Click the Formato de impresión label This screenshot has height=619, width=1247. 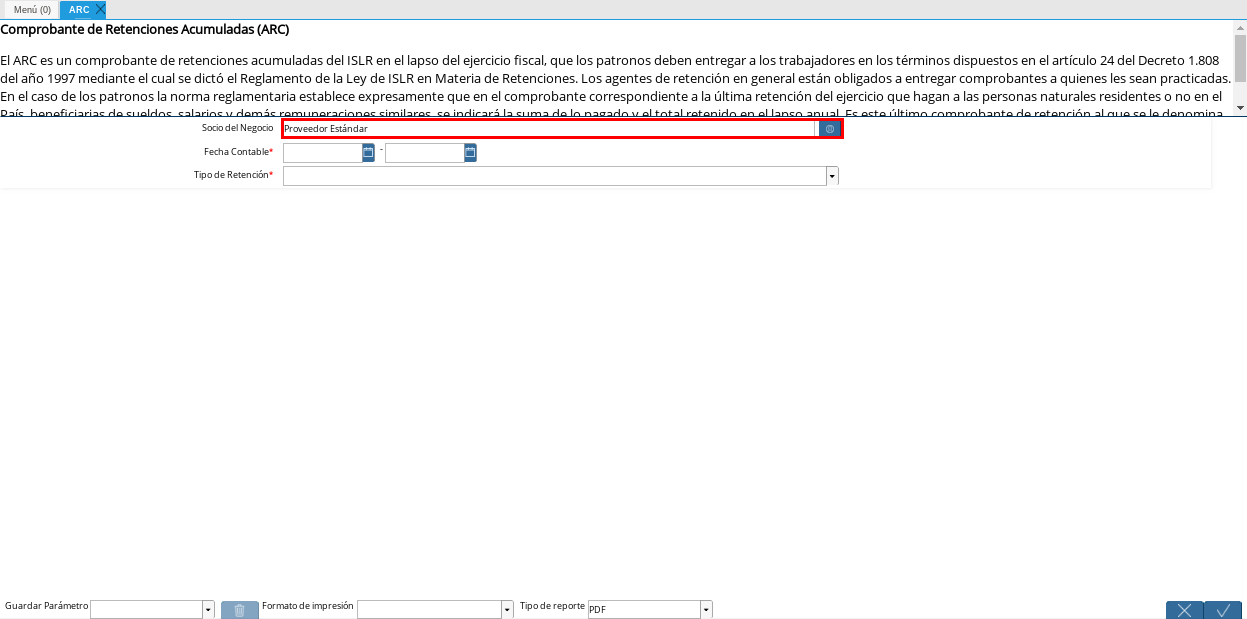(x=308, y=607)
